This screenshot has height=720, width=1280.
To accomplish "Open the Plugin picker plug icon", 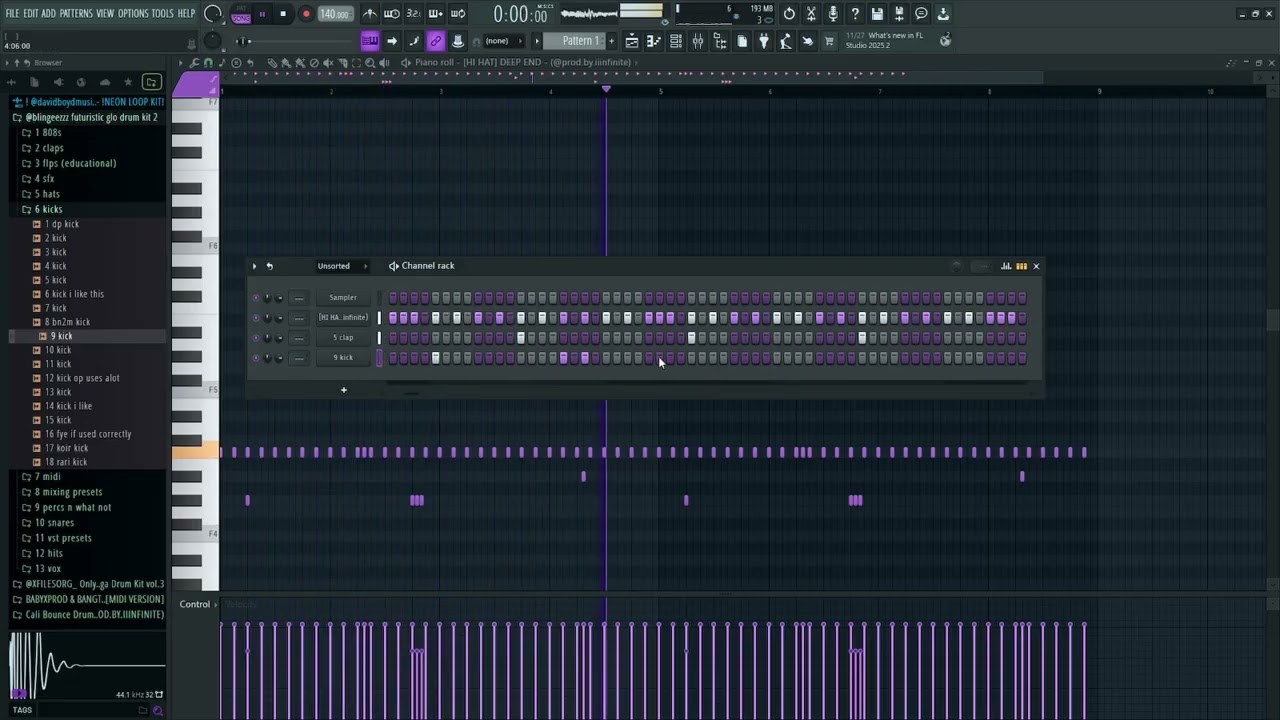I will coord(764,41).
